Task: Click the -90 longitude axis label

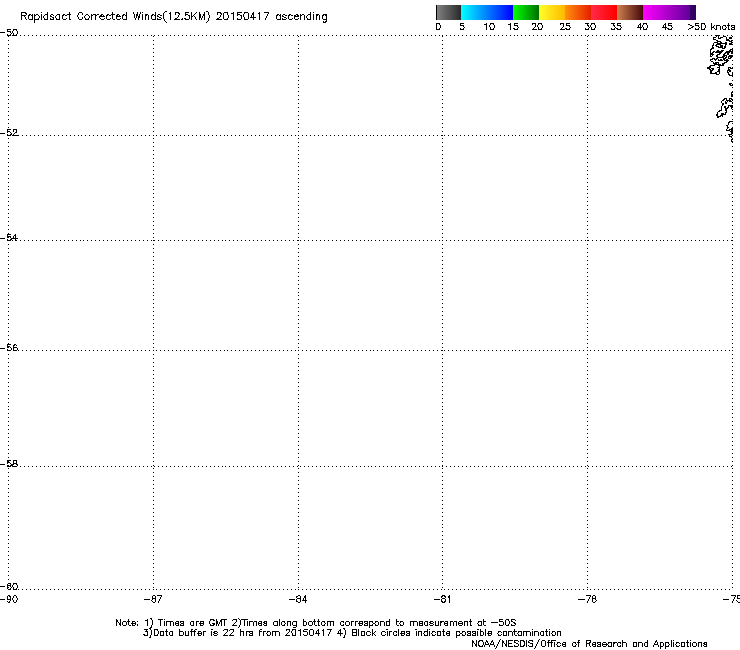Action: pos(9,599)
